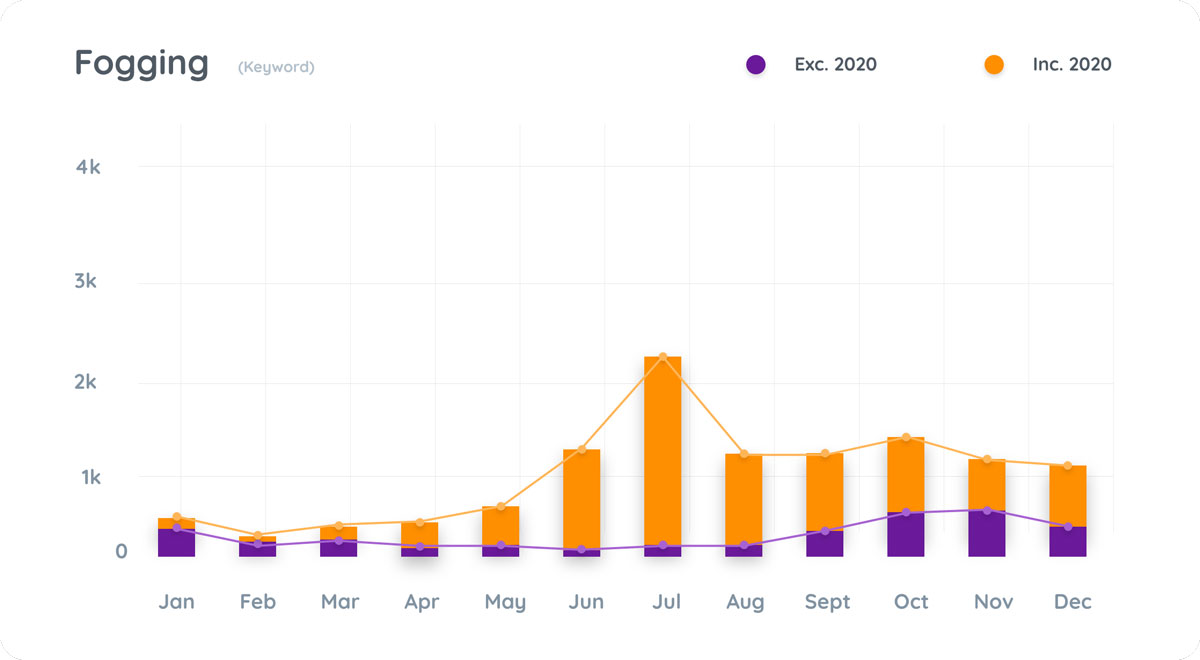1200x660 pixels.
Task: Select the purple January bar segment
Action: coord(177,542)
